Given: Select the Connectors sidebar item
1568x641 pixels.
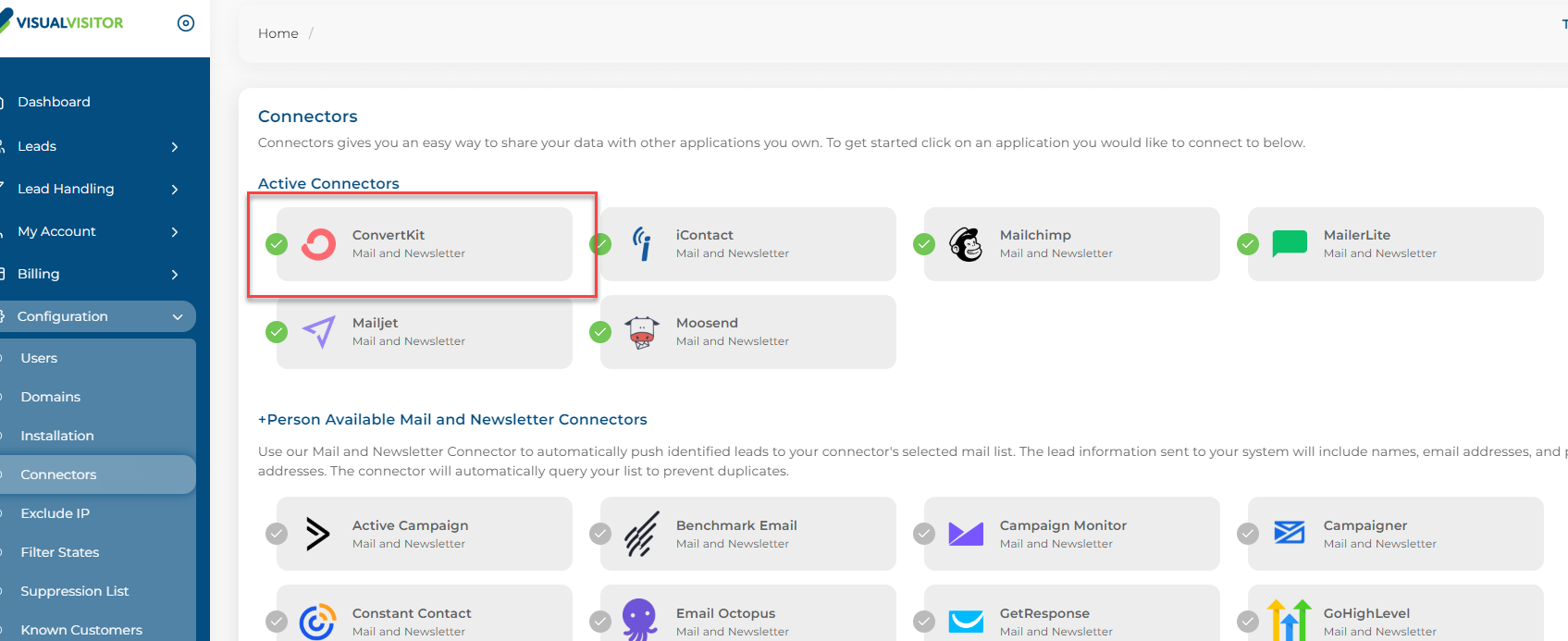Looking at the screenshot, I should point(98,475).
